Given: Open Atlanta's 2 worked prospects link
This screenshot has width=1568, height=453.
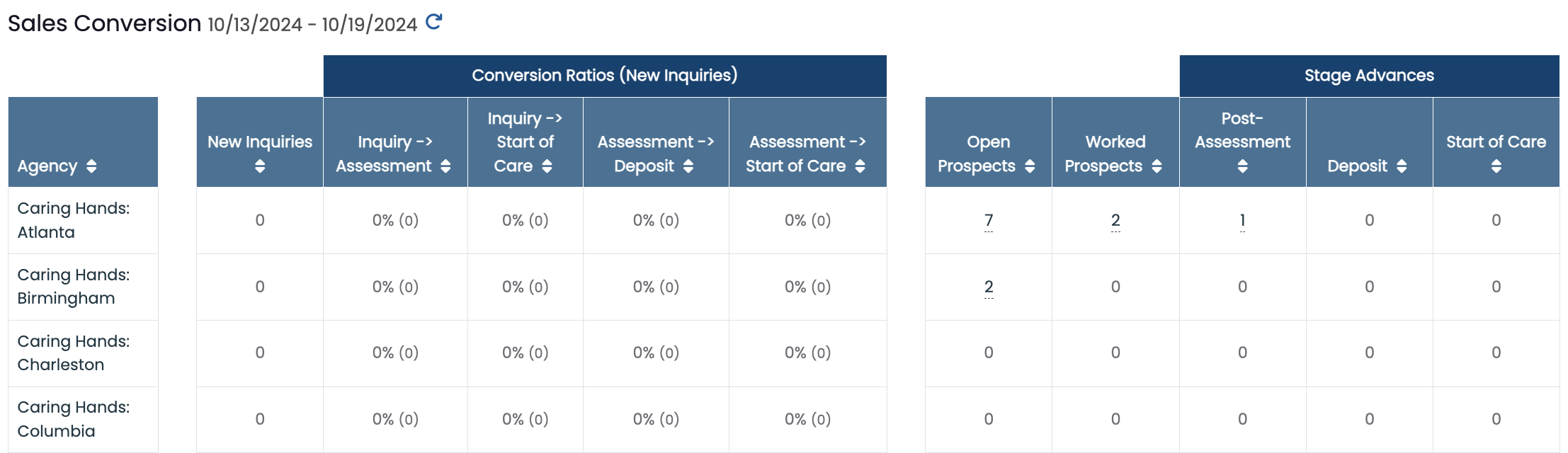Looking at the screenshot, I should (x=1115, y=221).
